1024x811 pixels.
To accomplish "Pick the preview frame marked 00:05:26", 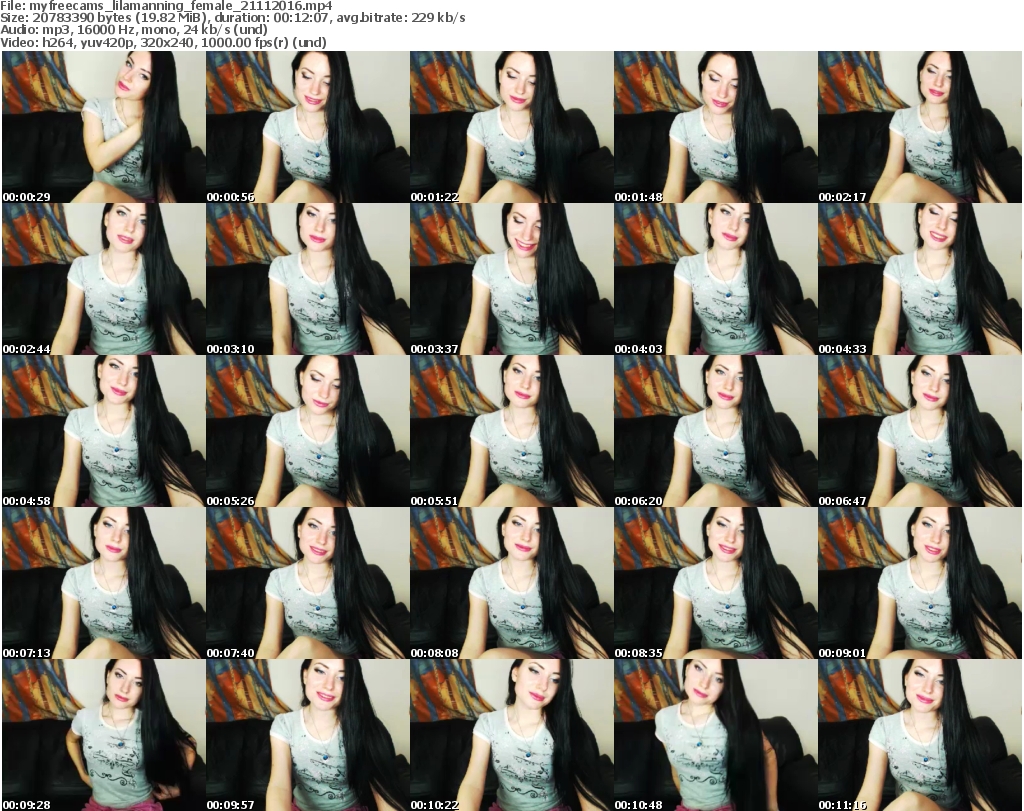I will [x=308, y=431].
